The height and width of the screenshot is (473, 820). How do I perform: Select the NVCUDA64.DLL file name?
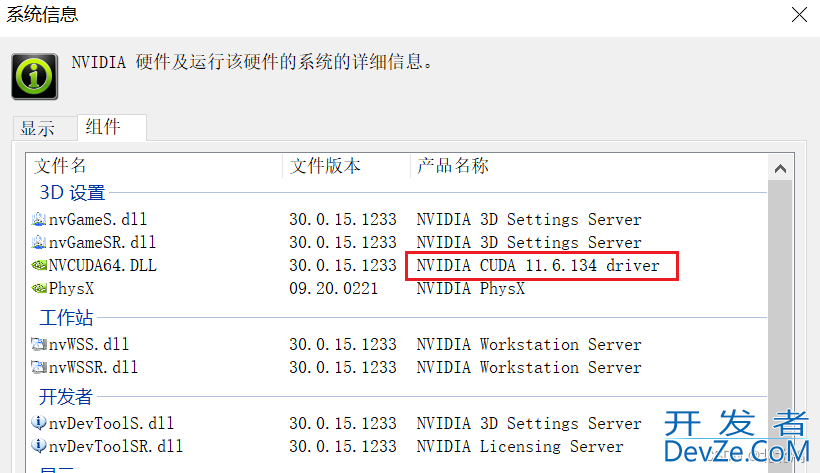tap(102, 265)
